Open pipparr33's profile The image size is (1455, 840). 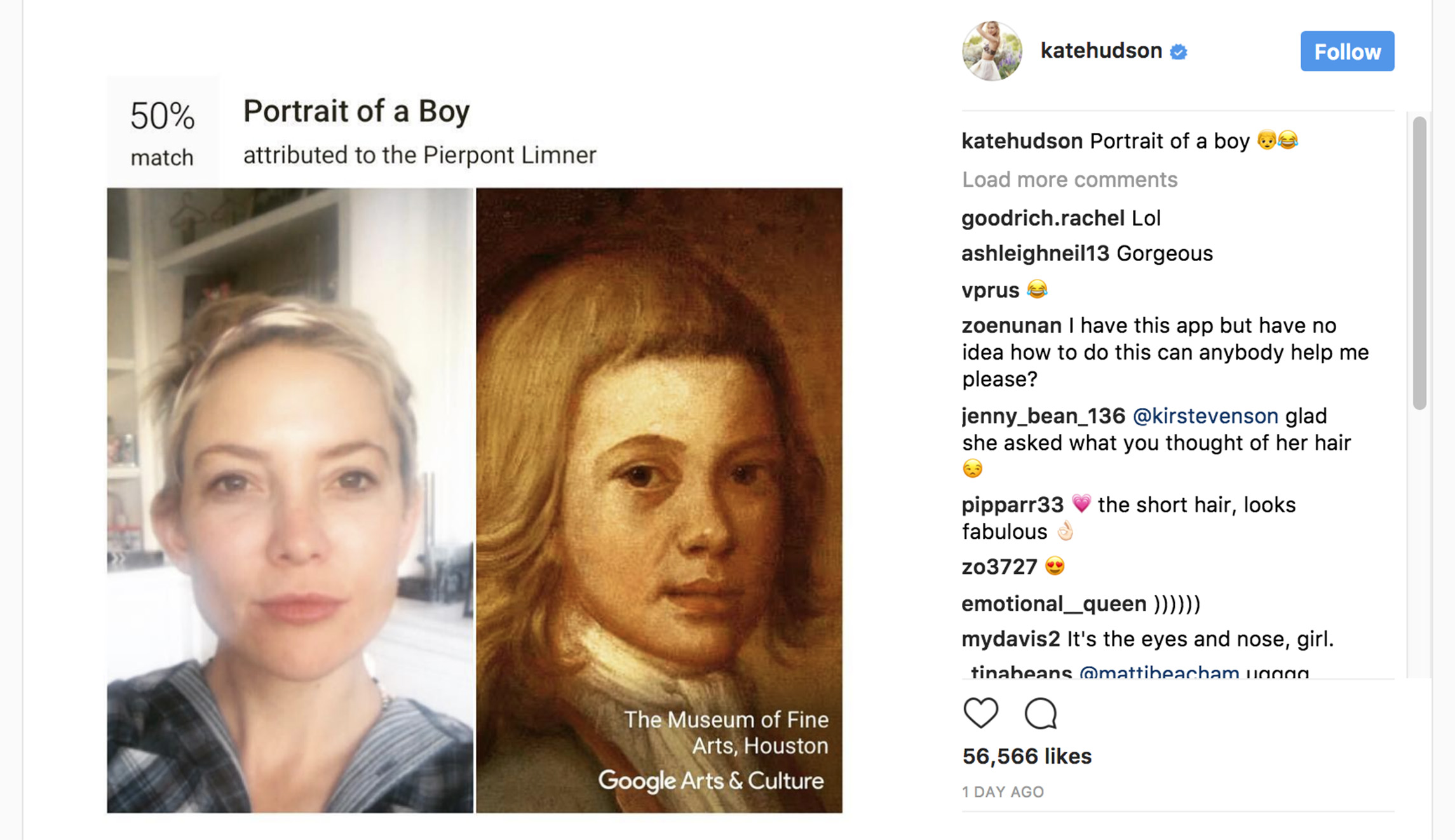point(1012,505)
